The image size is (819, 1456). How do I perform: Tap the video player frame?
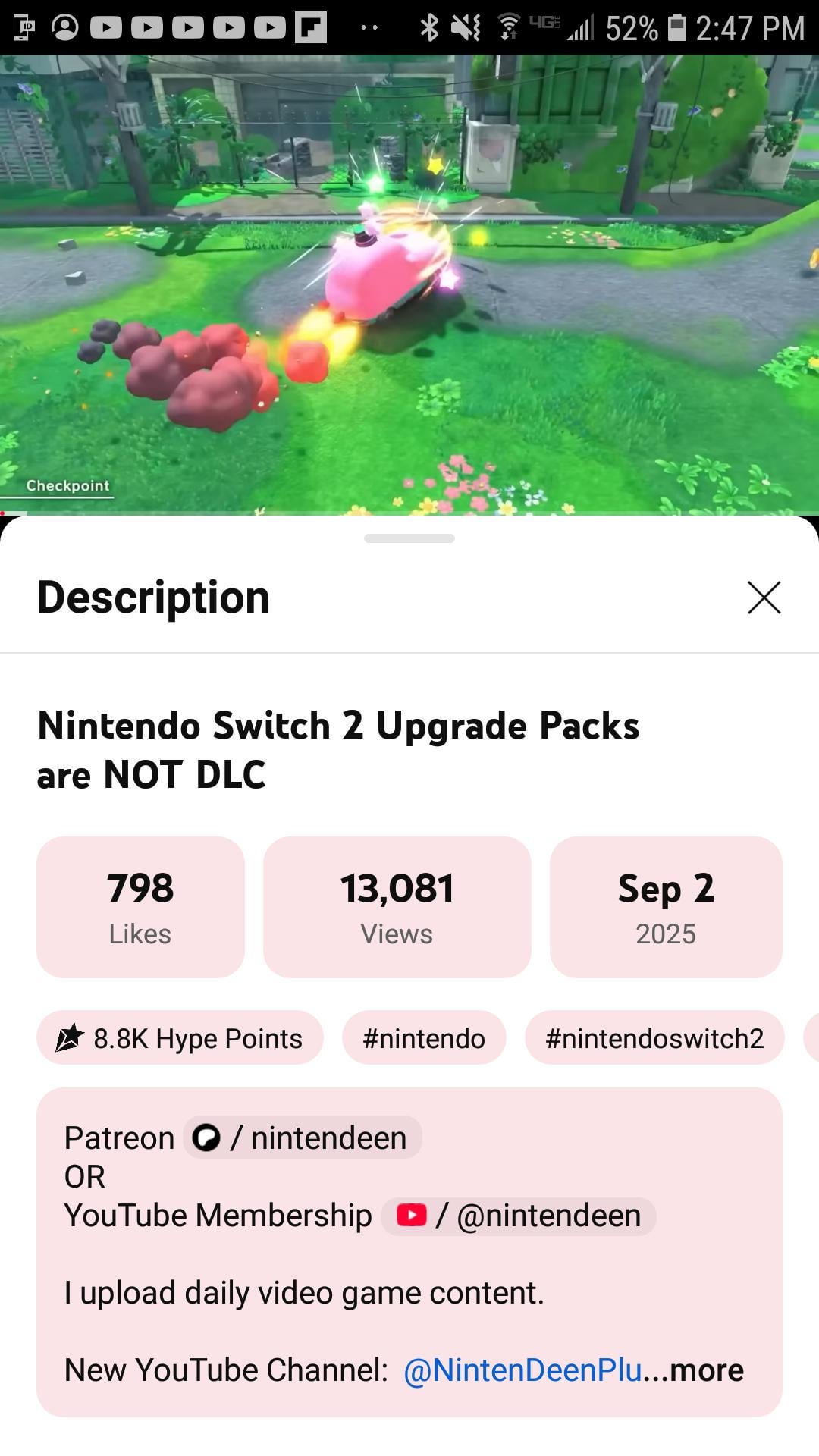pos(409,284)
